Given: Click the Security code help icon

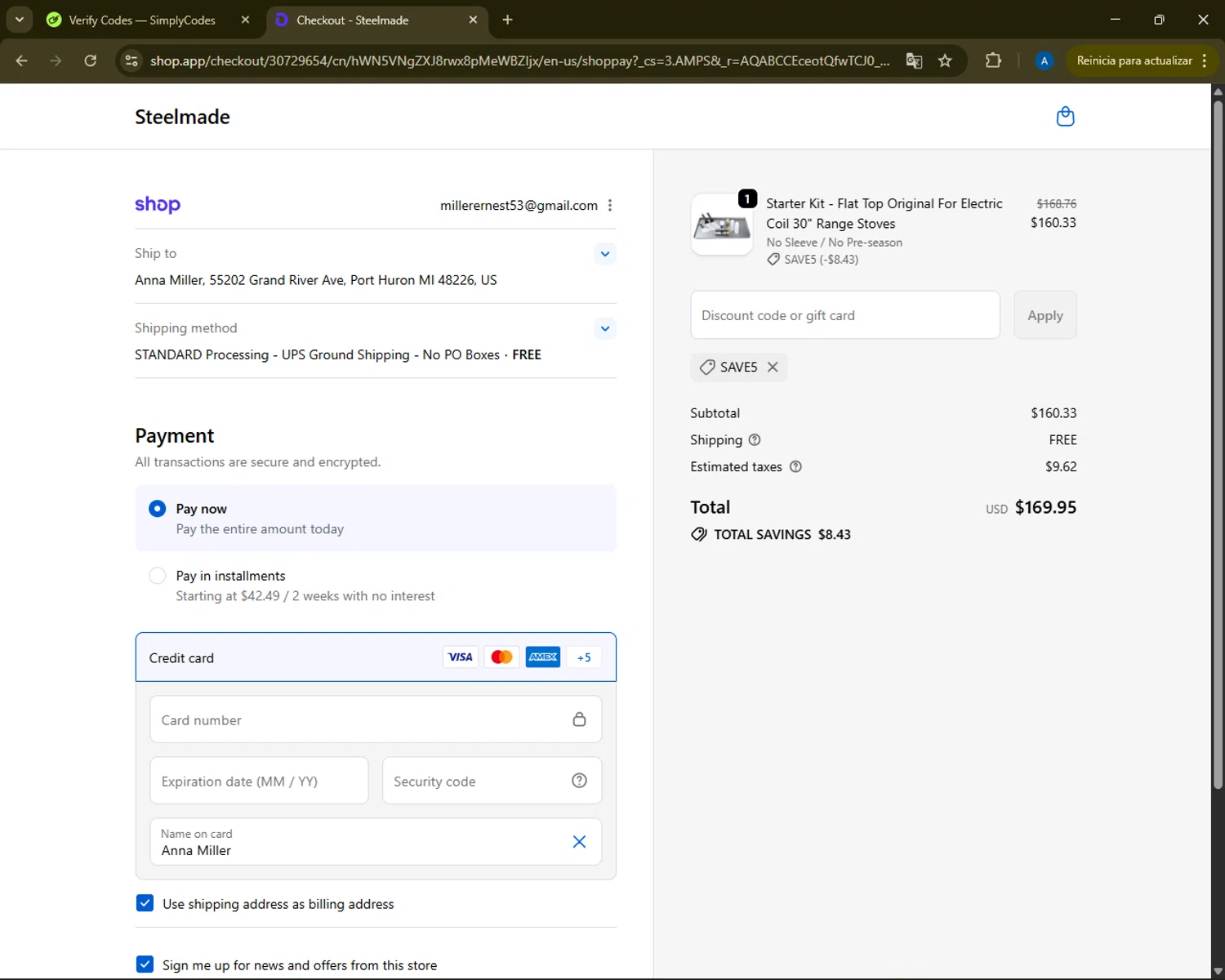Looking at the screenshot, I should tap(579, 781).
